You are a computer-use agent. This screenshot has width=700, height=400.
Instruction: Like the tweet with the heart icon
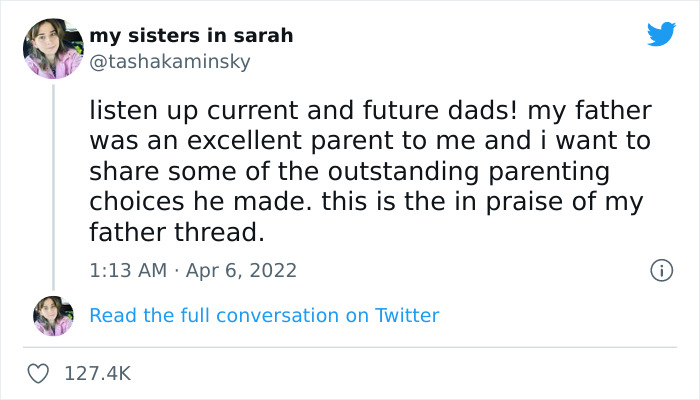[x=39, y=373]
